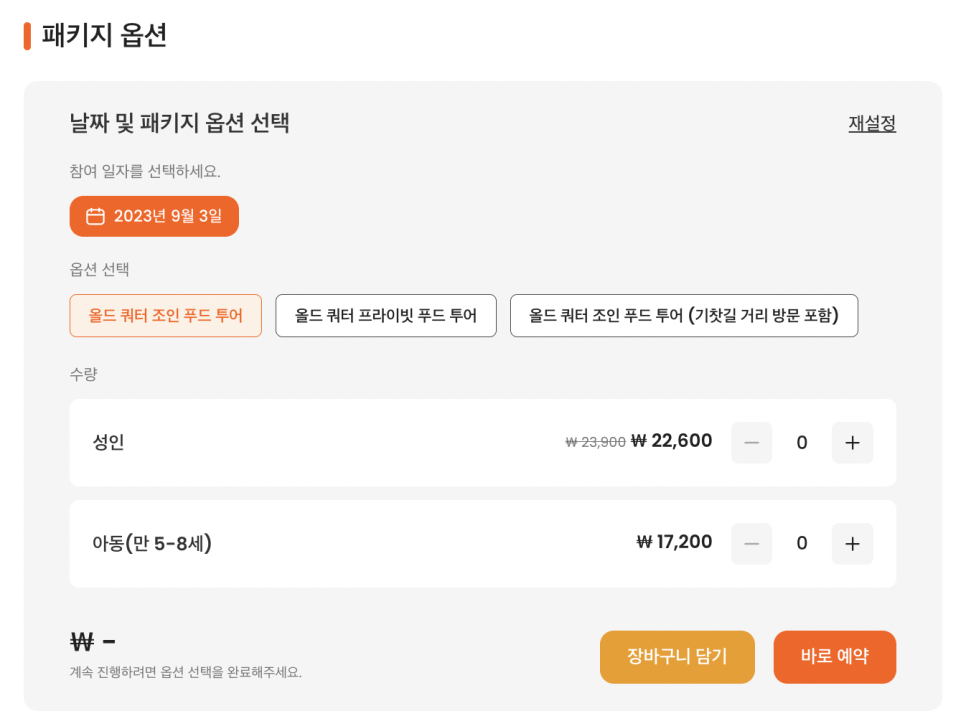Open the calendar icon date picker
Image resolution: width=966 pixels, height=716 pixels.
coord(154,216)
